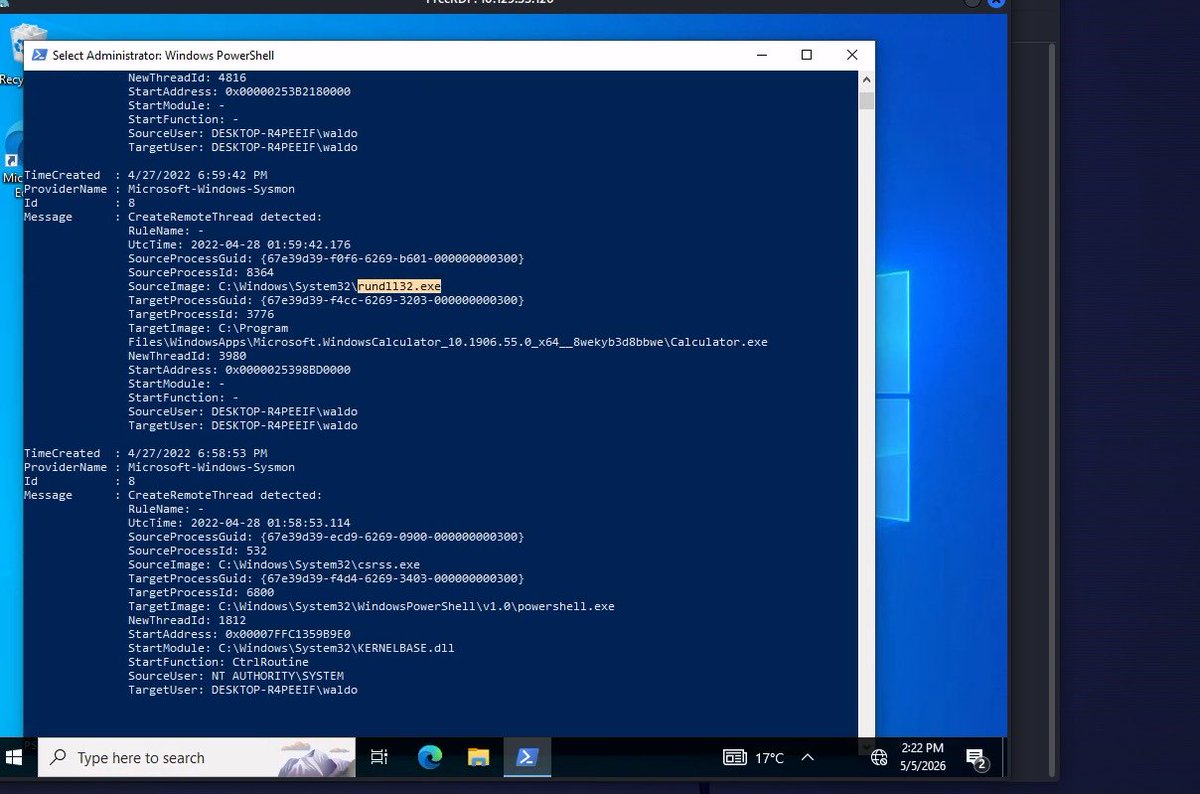Screen dimensions: 1200x794
Task: Click the 'Type here to search' box
Action: tap(196, 757)
